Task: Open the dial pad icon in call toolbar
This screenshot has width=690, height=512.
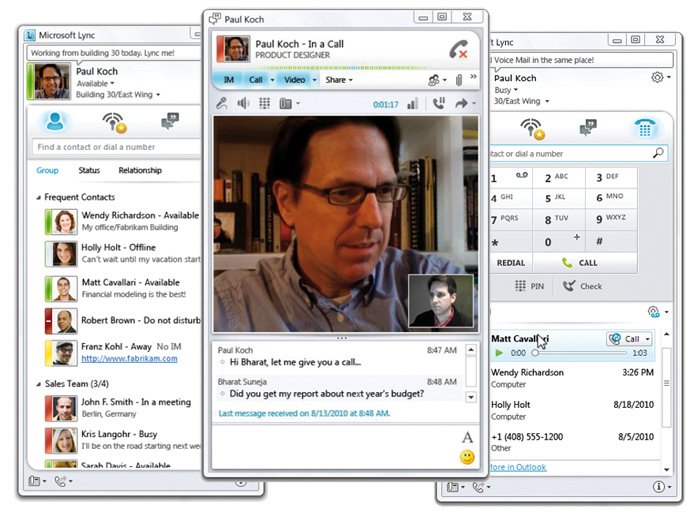Action: coord(265,103)
